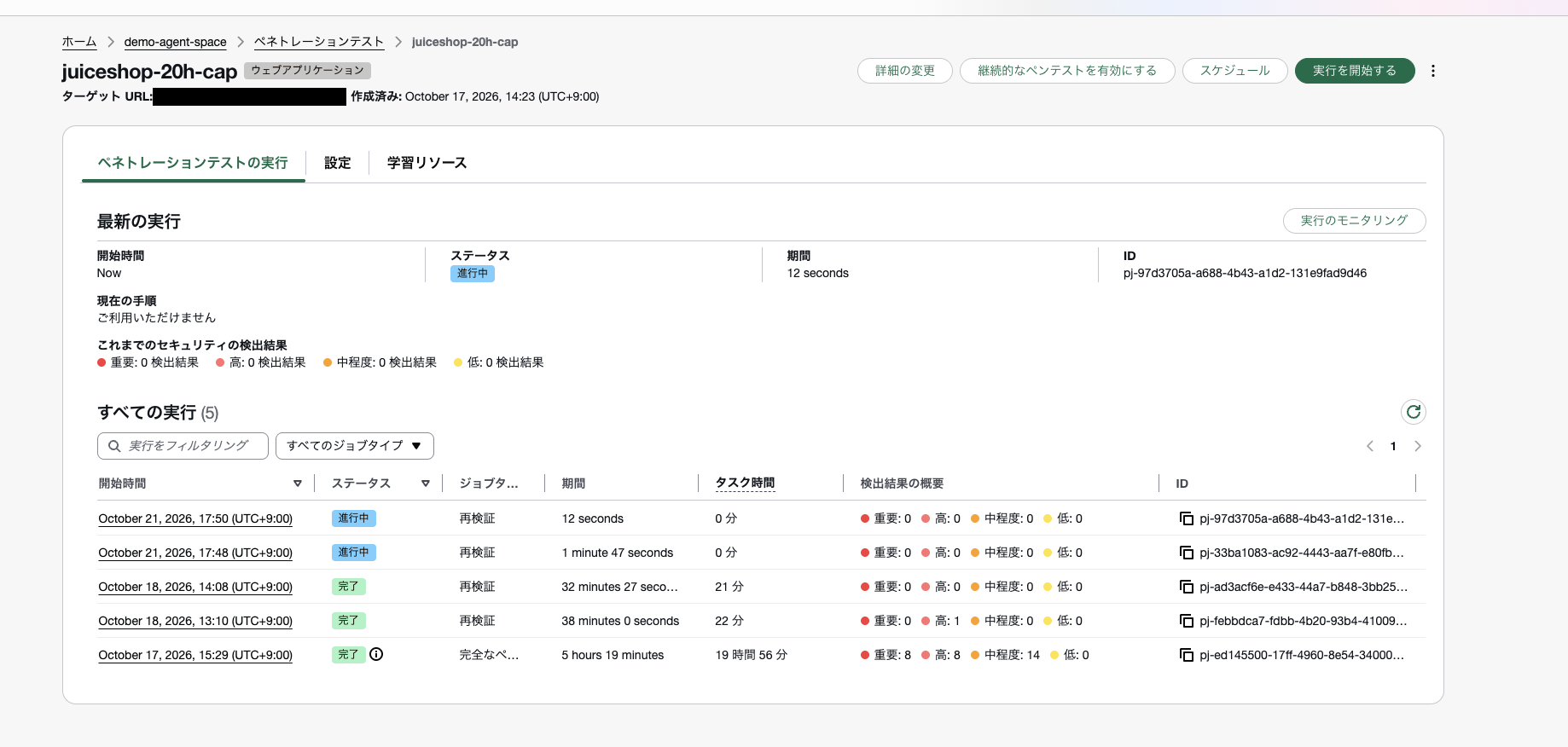1568x747 pixels.
Task: Open demo-agent-space breadcrumb link
Action: click(176, 42)
